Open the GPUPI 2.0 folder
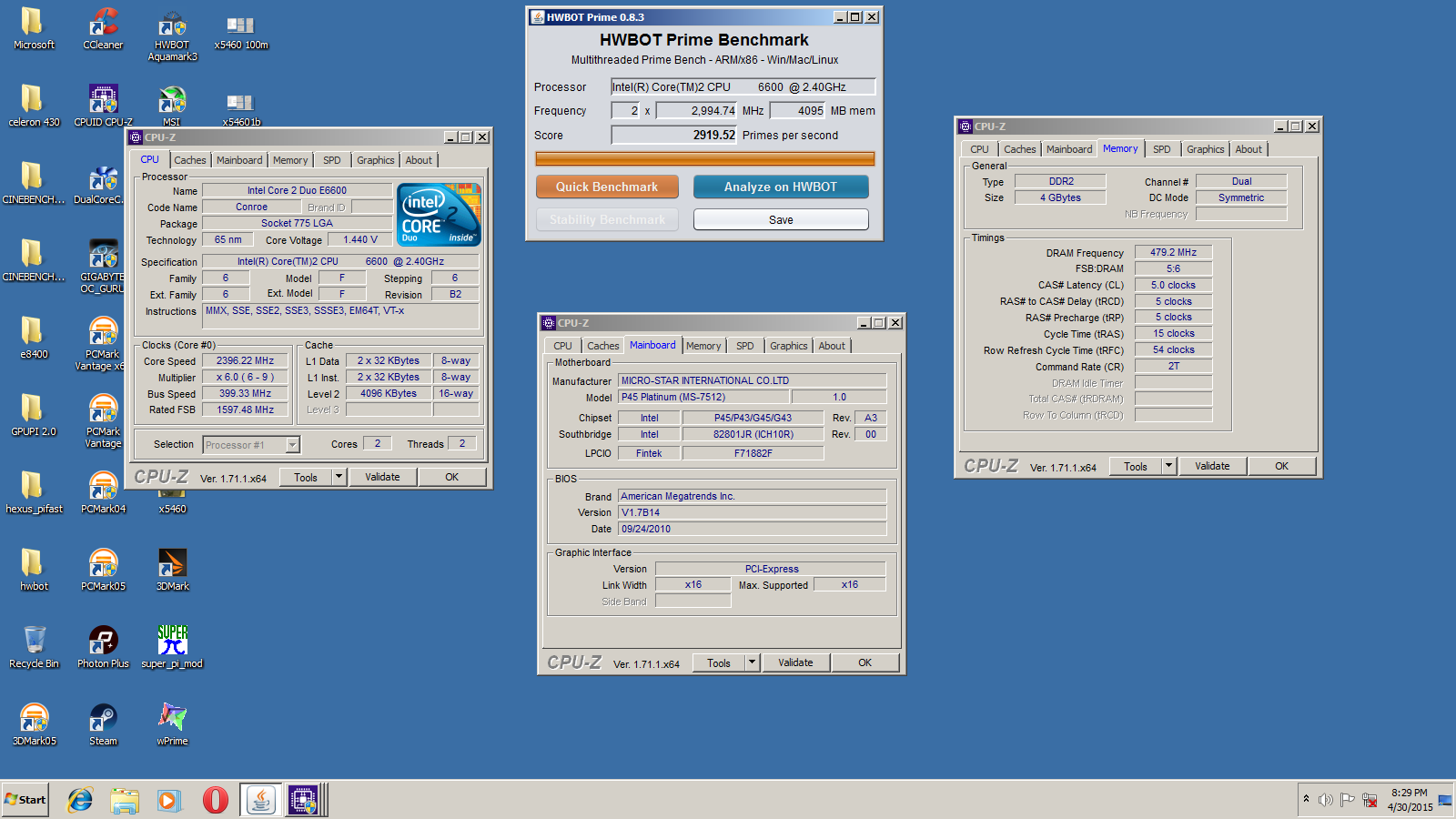Image resolution: width=1456 pixels, height=819 pixels. pos(34,415)
